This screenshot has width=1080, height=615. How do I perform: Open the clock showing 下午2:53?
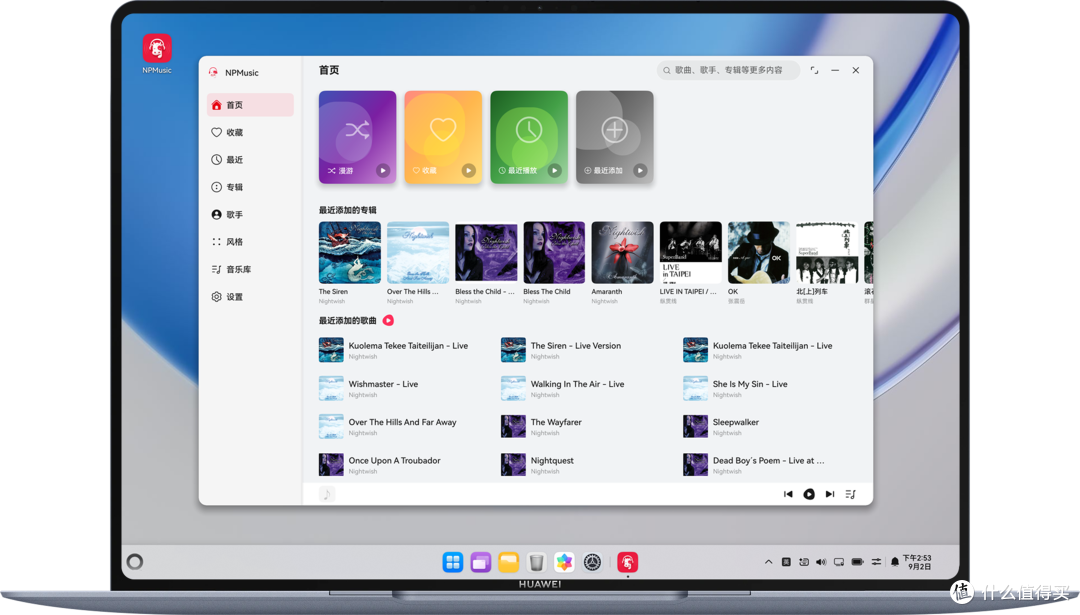pos(918,562)
